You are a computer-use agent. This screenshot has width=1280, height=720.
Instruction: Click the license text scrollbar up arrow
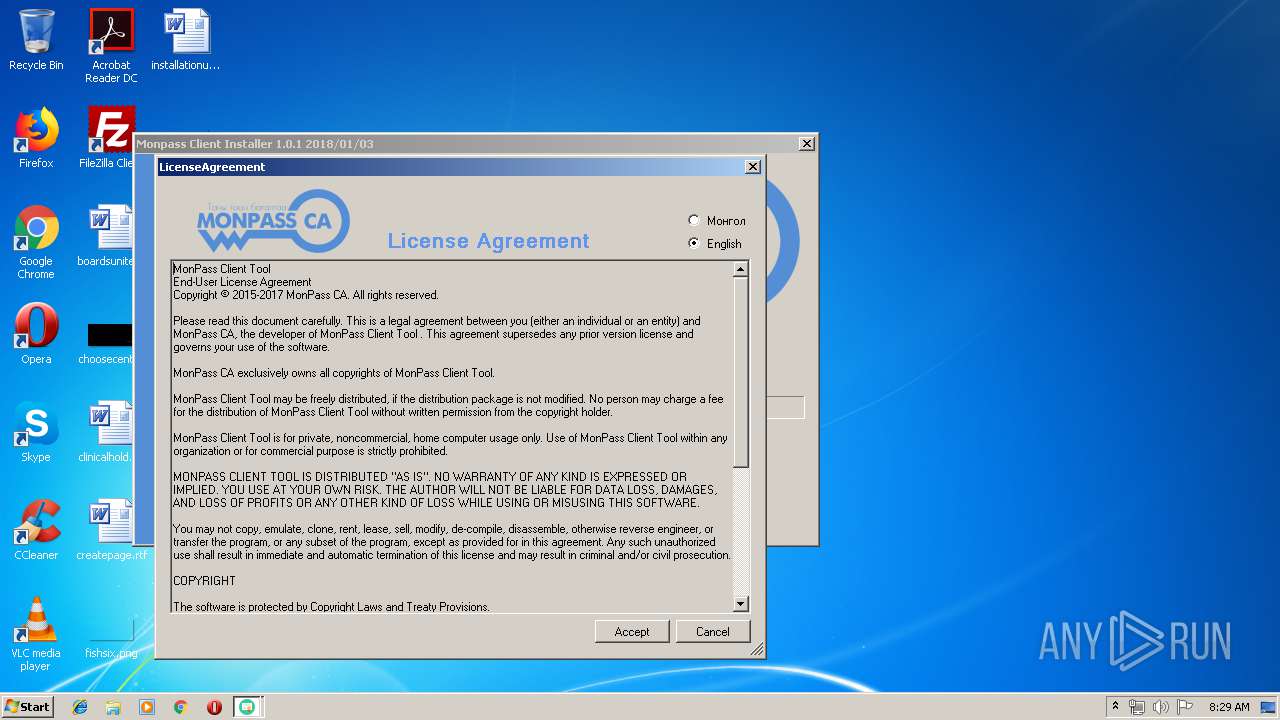[x=741, y=269]
